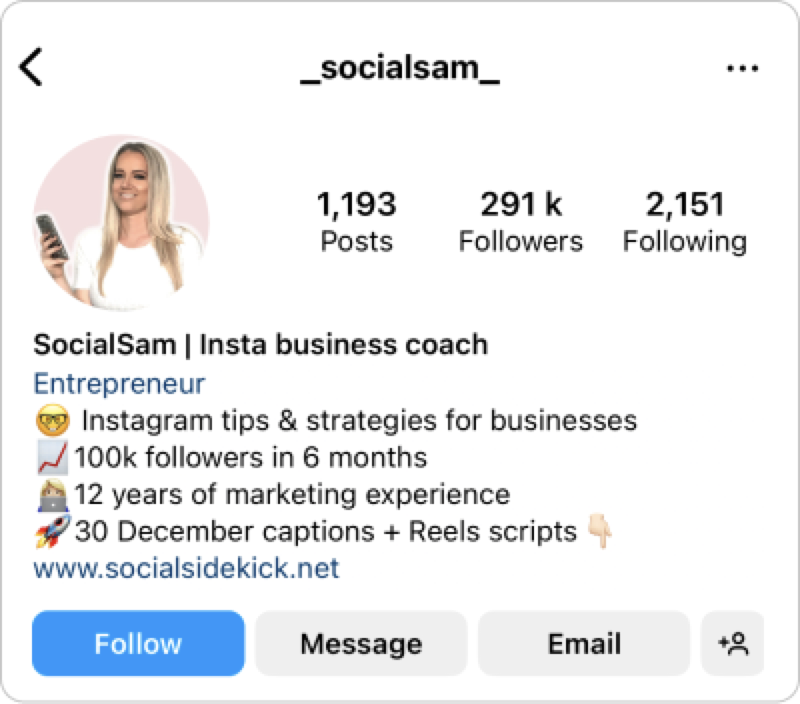Click the nerd face emoji in bio
The image size is (800, 704).
pyautogui.click(x=50, y=420)
